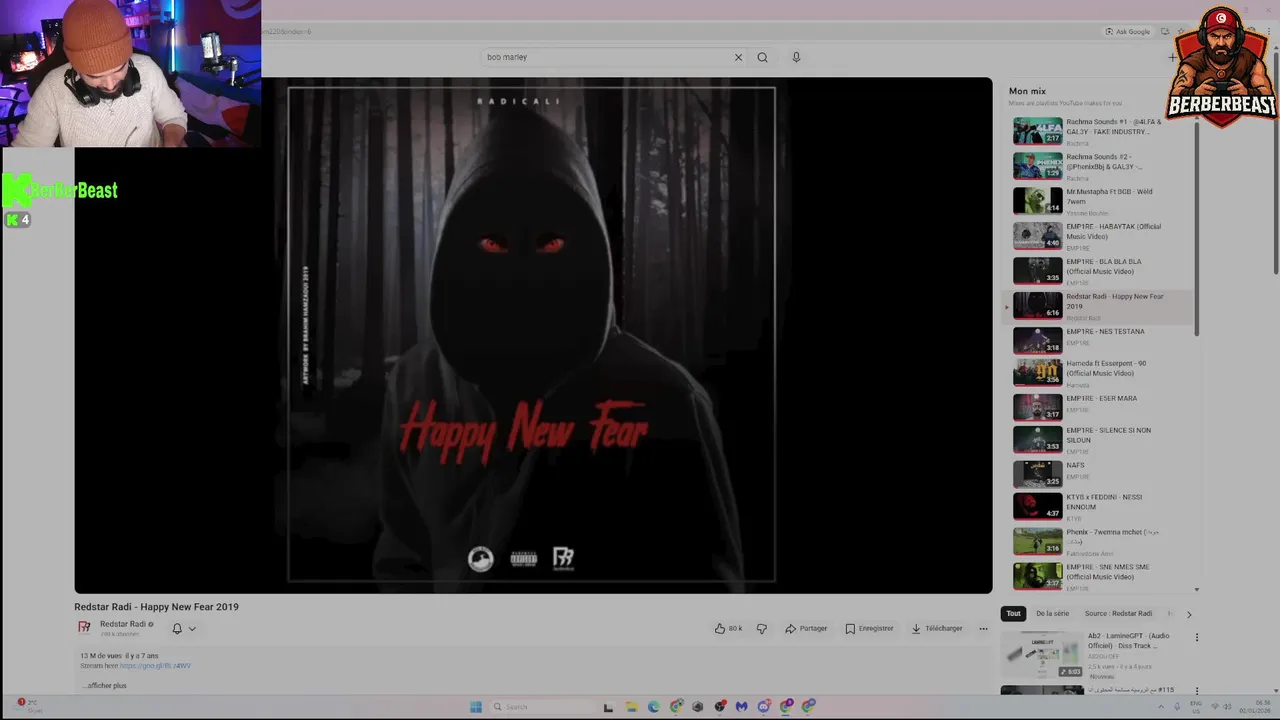Open the blue M app on taskbar
Screen dimensions: 1280x720
[x=741, y=707]
